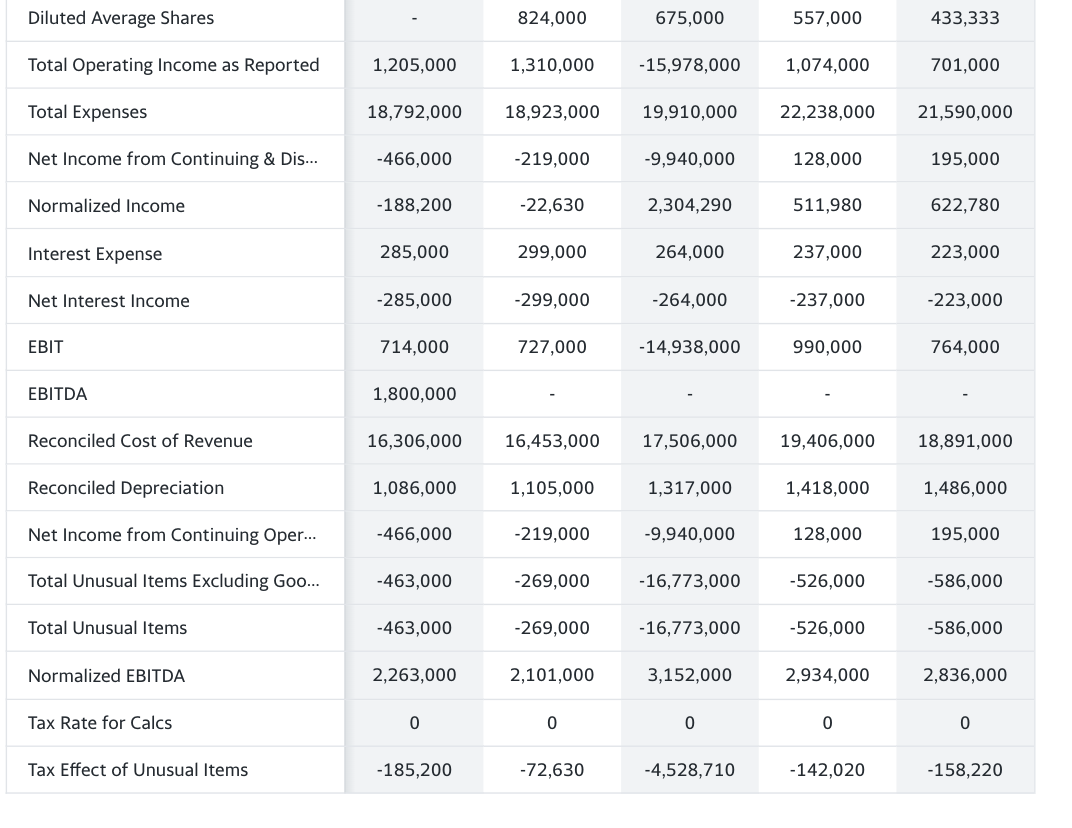This screenshot has width=1072, height=828.
Task: Select the 1,800,000 EBITDA value cell
Action: click(x=414, y=393)
